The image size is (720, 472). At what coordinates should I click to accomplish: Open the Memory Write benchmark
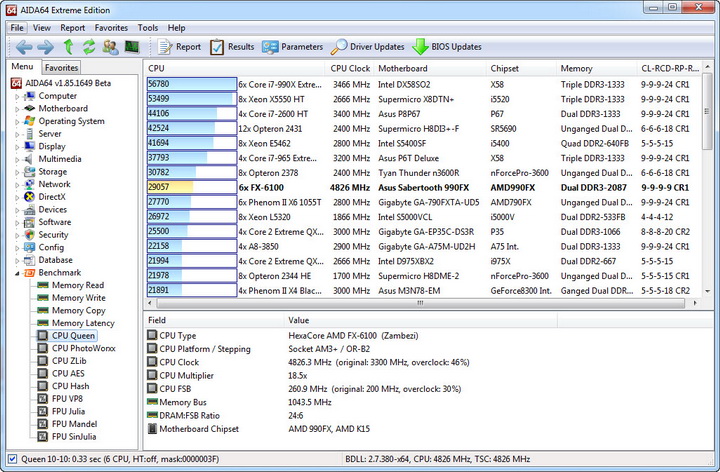pos(79,298)
